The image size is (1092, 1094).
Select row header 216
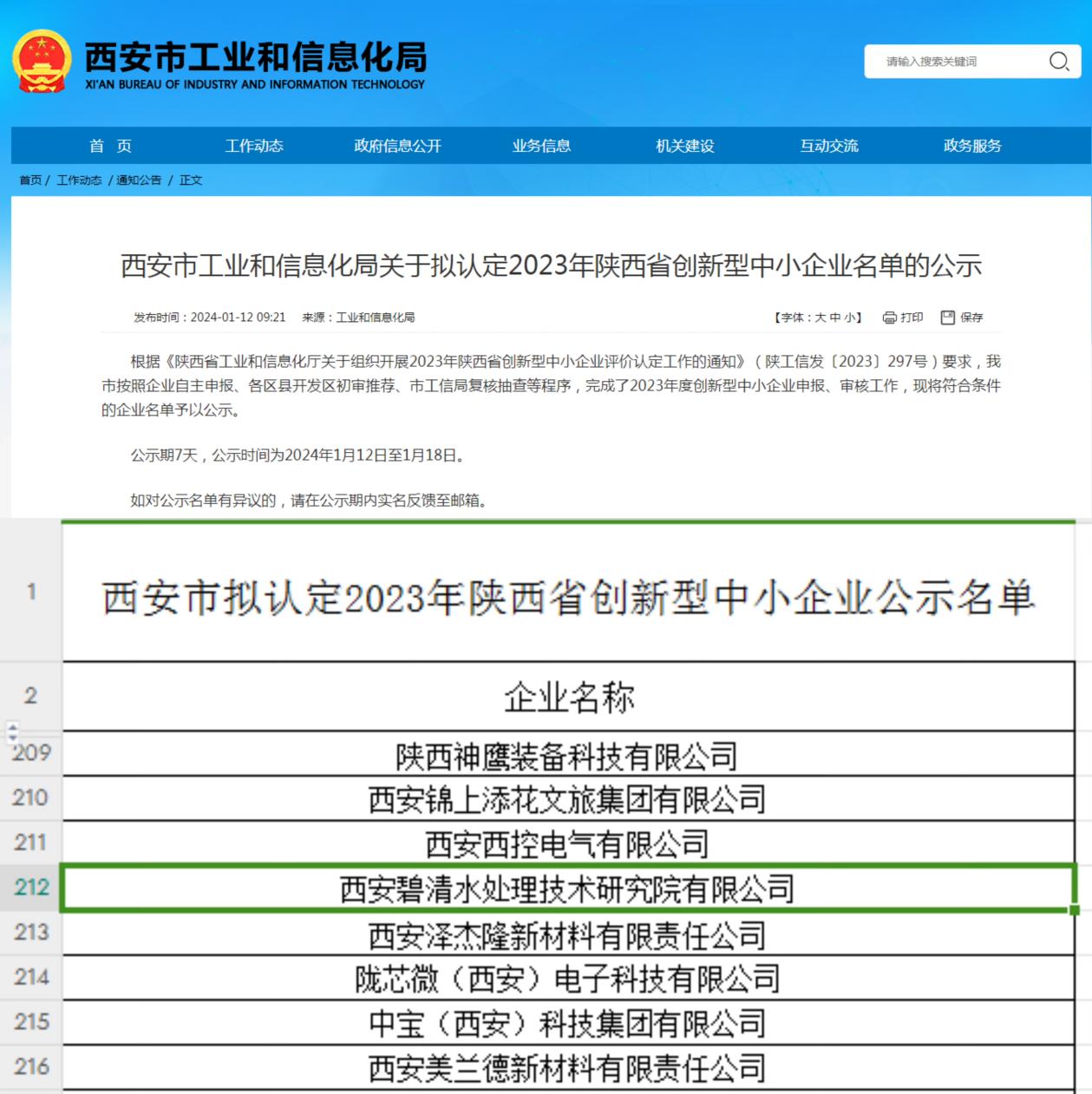pos(31,1067)
